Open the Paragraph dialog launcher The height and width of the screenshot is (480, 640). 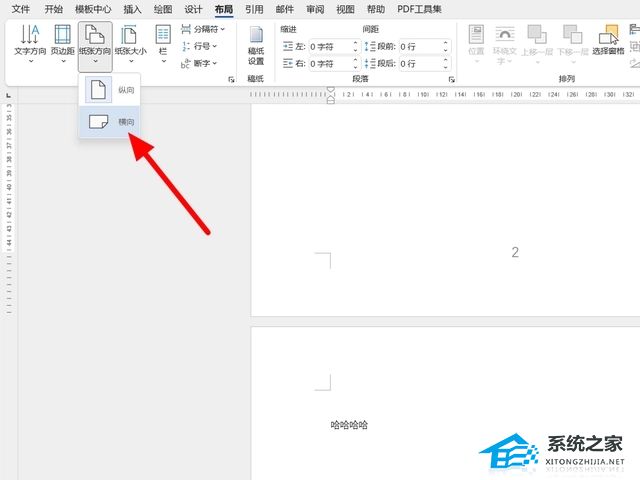[x=452, y=78]
